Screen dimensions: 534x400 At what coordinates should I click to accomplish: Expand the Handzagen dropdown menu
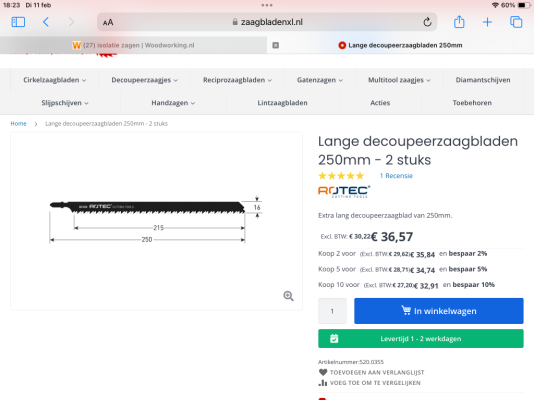[173, 103]
